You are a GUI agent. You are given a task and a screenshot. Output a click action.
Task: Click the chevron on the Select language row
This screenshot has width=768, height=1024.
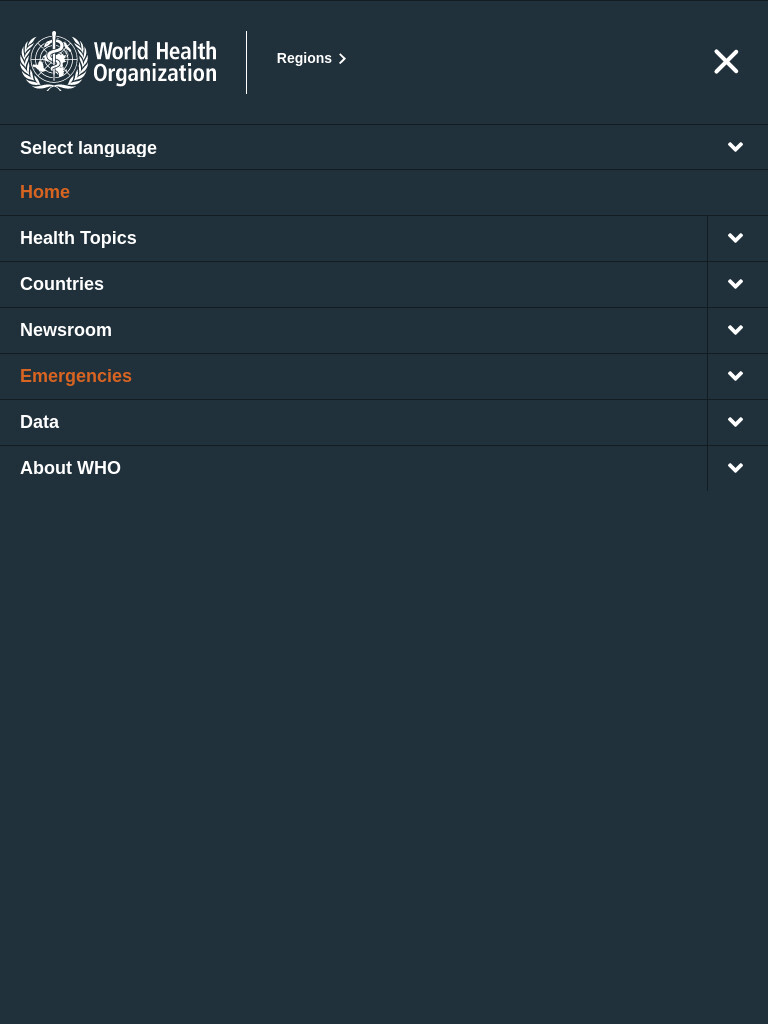[x=735, y=147]
